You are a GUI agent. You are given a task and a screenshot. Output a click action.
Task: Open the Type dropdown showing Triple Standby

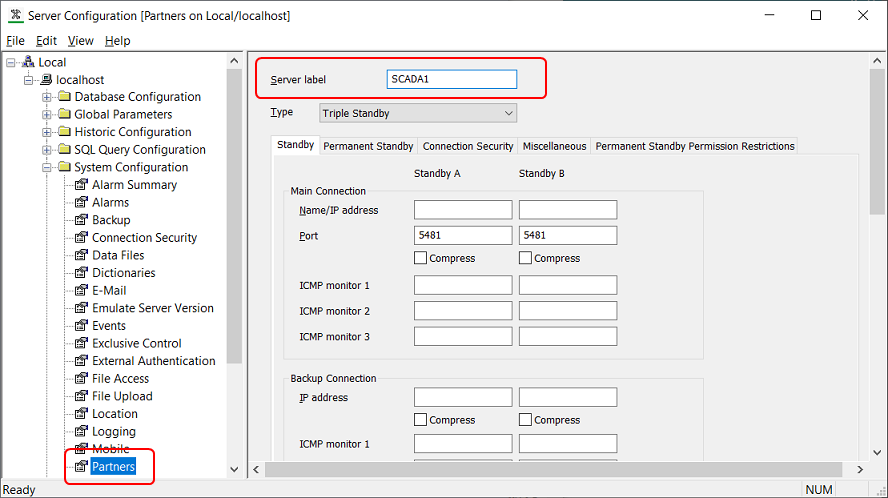[418, 113]
